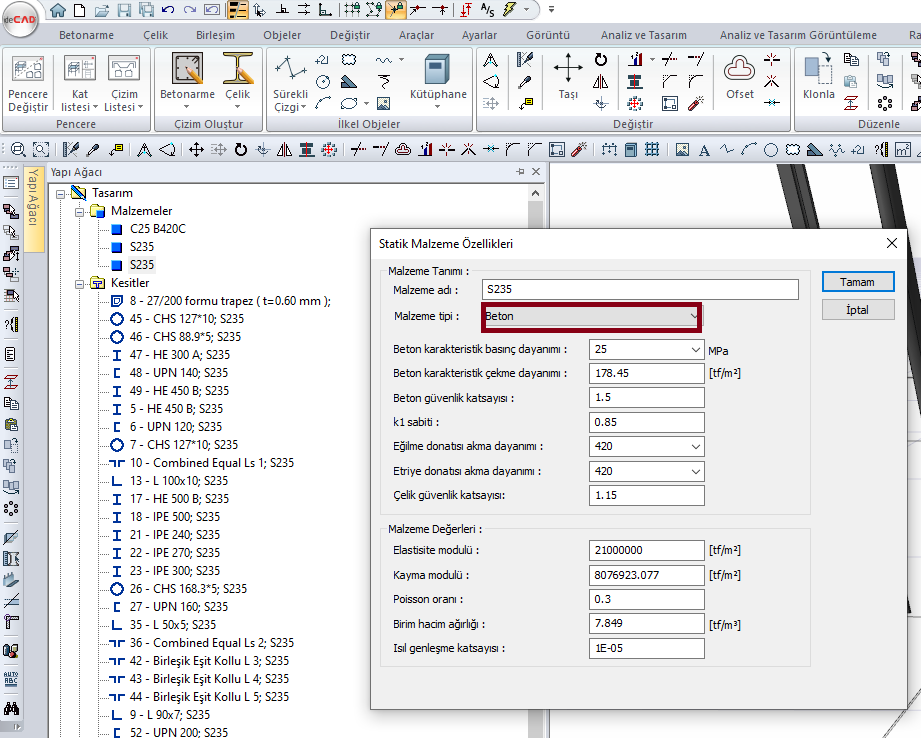Open Eğilme donatısı akma dayanımı dropdown
921x738 pixels.
695,447
